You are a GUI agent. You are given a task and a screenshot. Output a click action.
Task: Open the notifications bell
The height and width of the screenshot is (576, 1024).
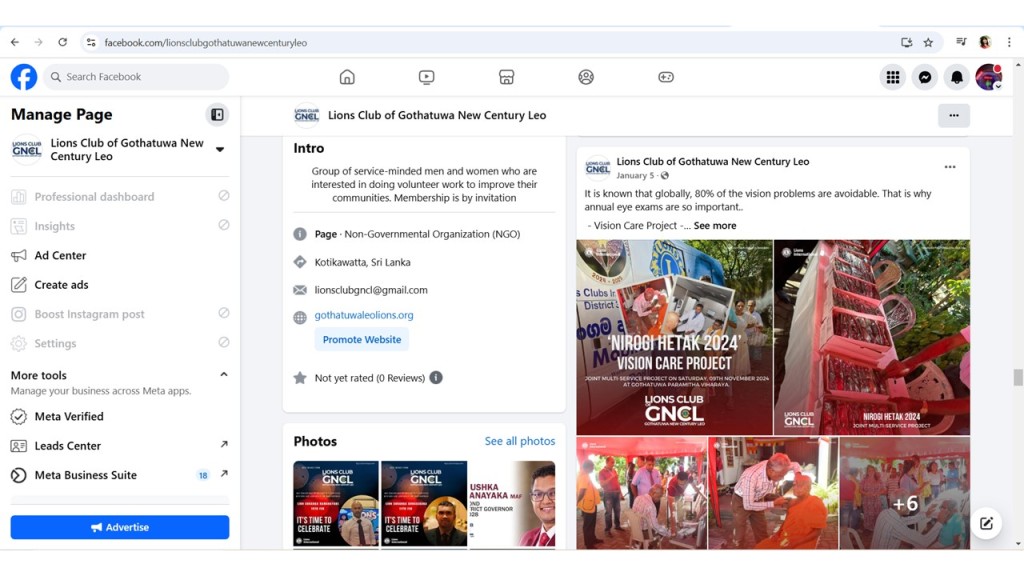957,77
